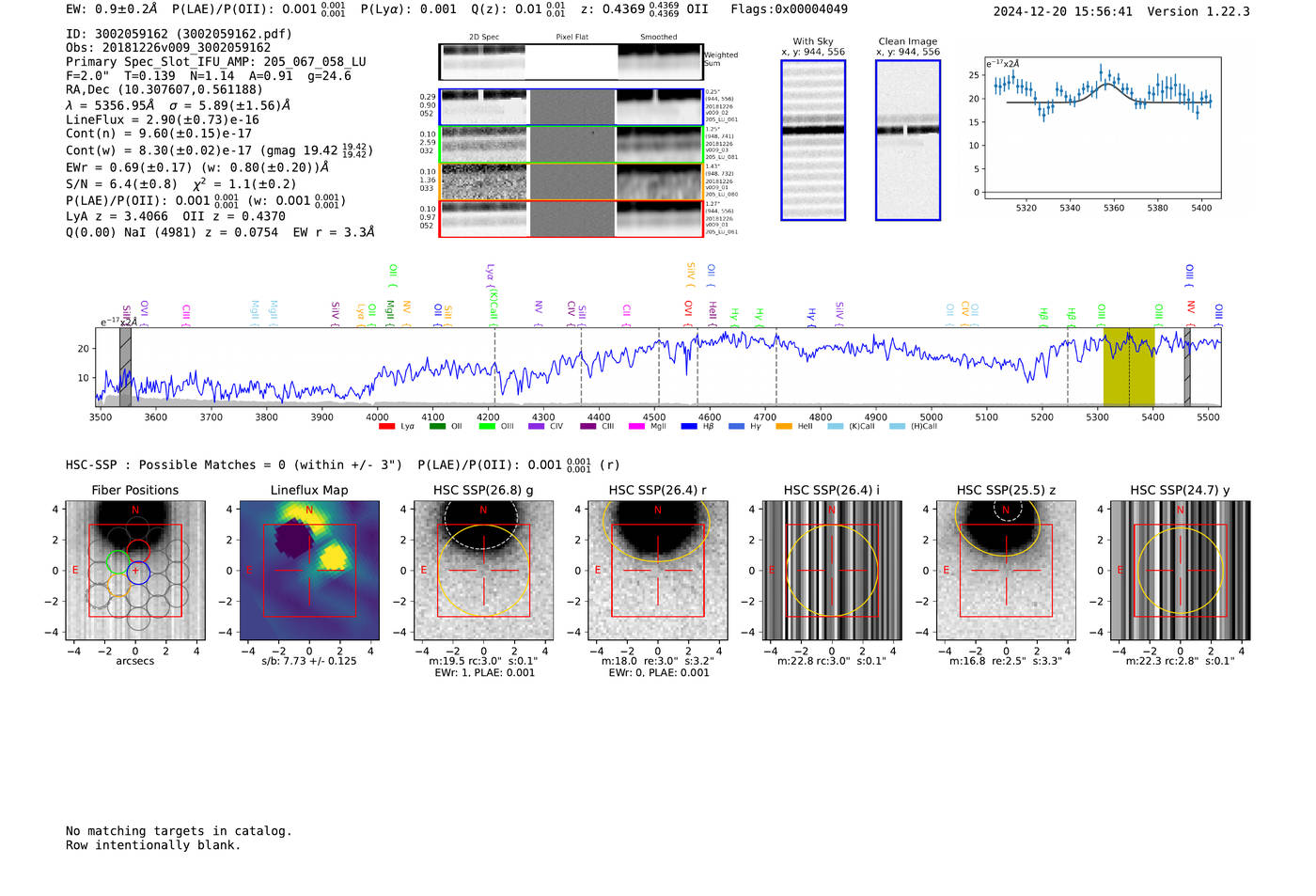Click the Weighted Sum 2D spectrum strip

coord(571,62)
